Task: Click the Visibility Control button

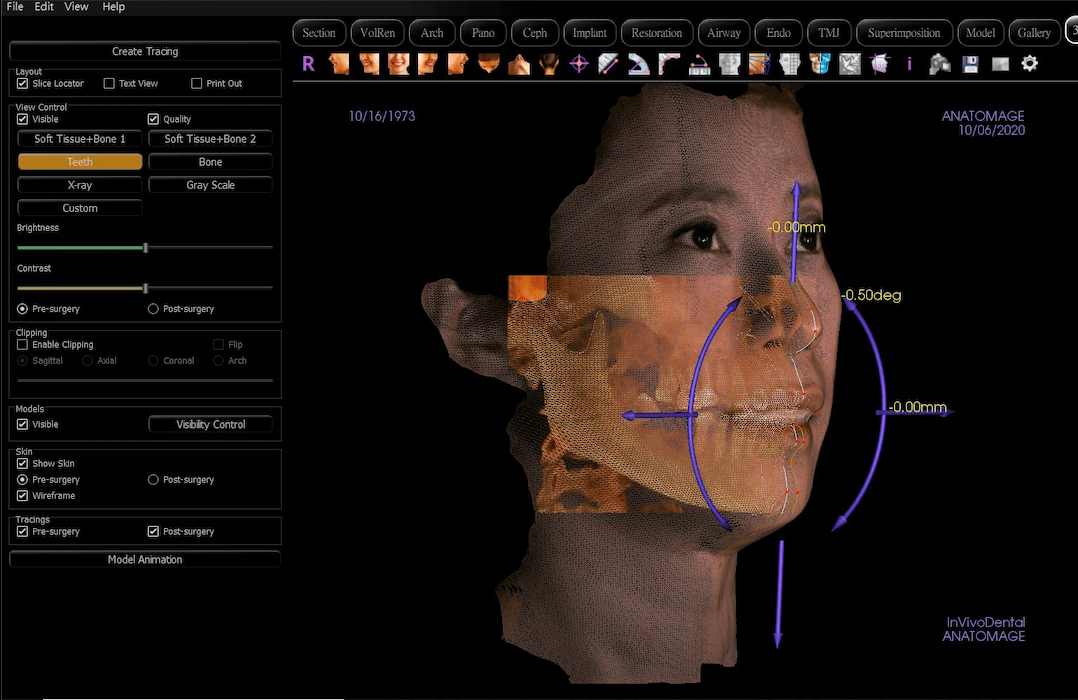Action: 210,424
